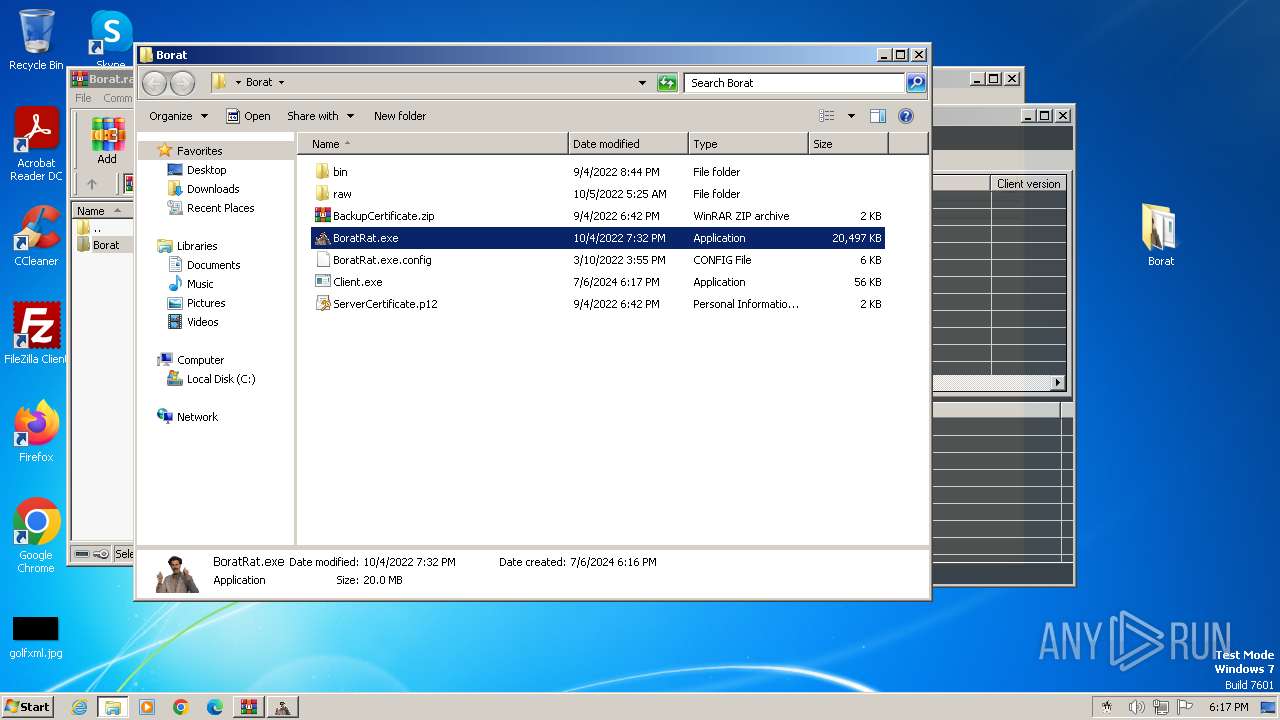Click Open button in Explorer toolbar
Viewport: 1280px width, 720px height.
[x=248, y=116]
